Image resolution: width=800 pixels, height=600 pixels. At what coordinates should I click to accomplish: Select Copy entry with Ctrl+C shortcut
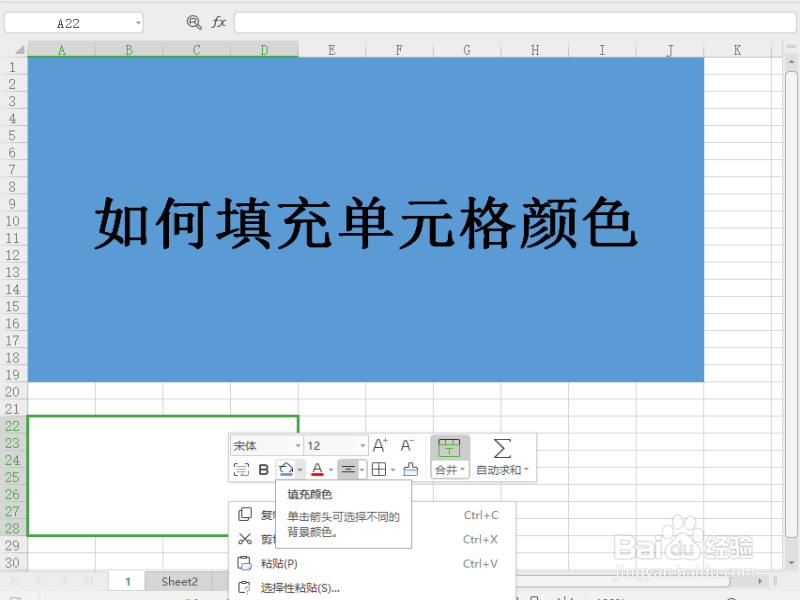pyautogui.click(x=372, y=515)
